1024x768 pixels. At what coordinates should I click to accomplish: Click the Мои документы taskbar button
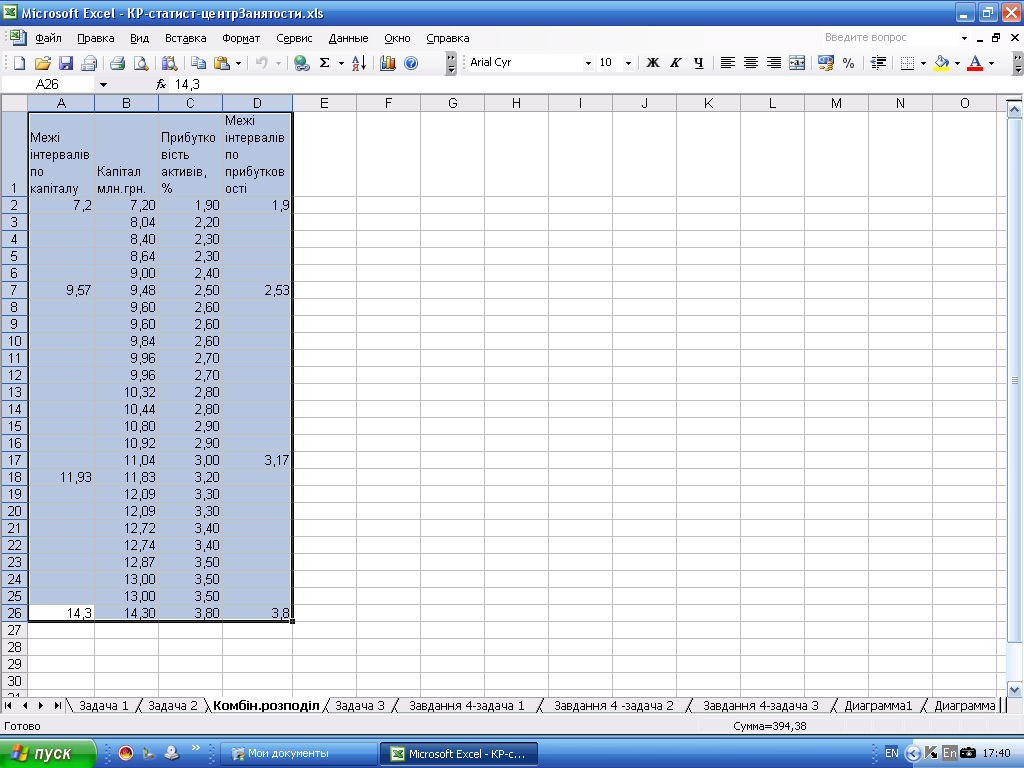[298, 753]
